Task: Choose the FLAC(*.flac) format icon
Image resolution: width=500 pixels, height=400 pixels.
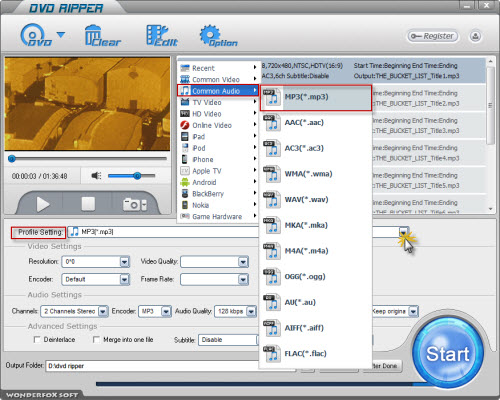Action: pyautogui.click(x=271, y=354)
